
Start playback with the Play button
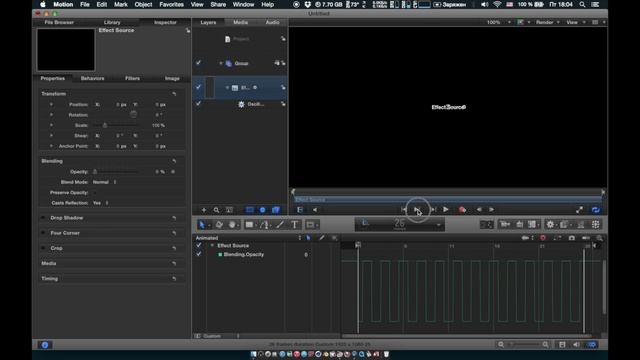point(446,209)
